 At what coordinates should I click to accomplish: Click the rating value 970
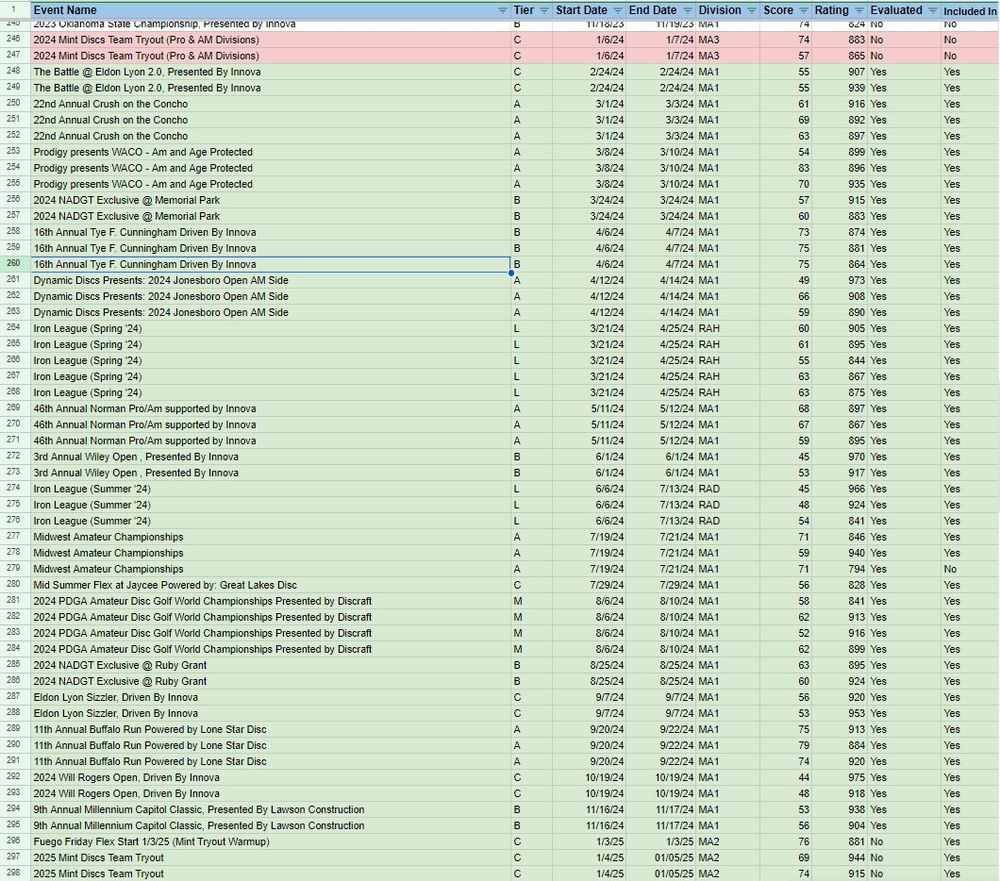pyautogui.click(x=856, y=457)
